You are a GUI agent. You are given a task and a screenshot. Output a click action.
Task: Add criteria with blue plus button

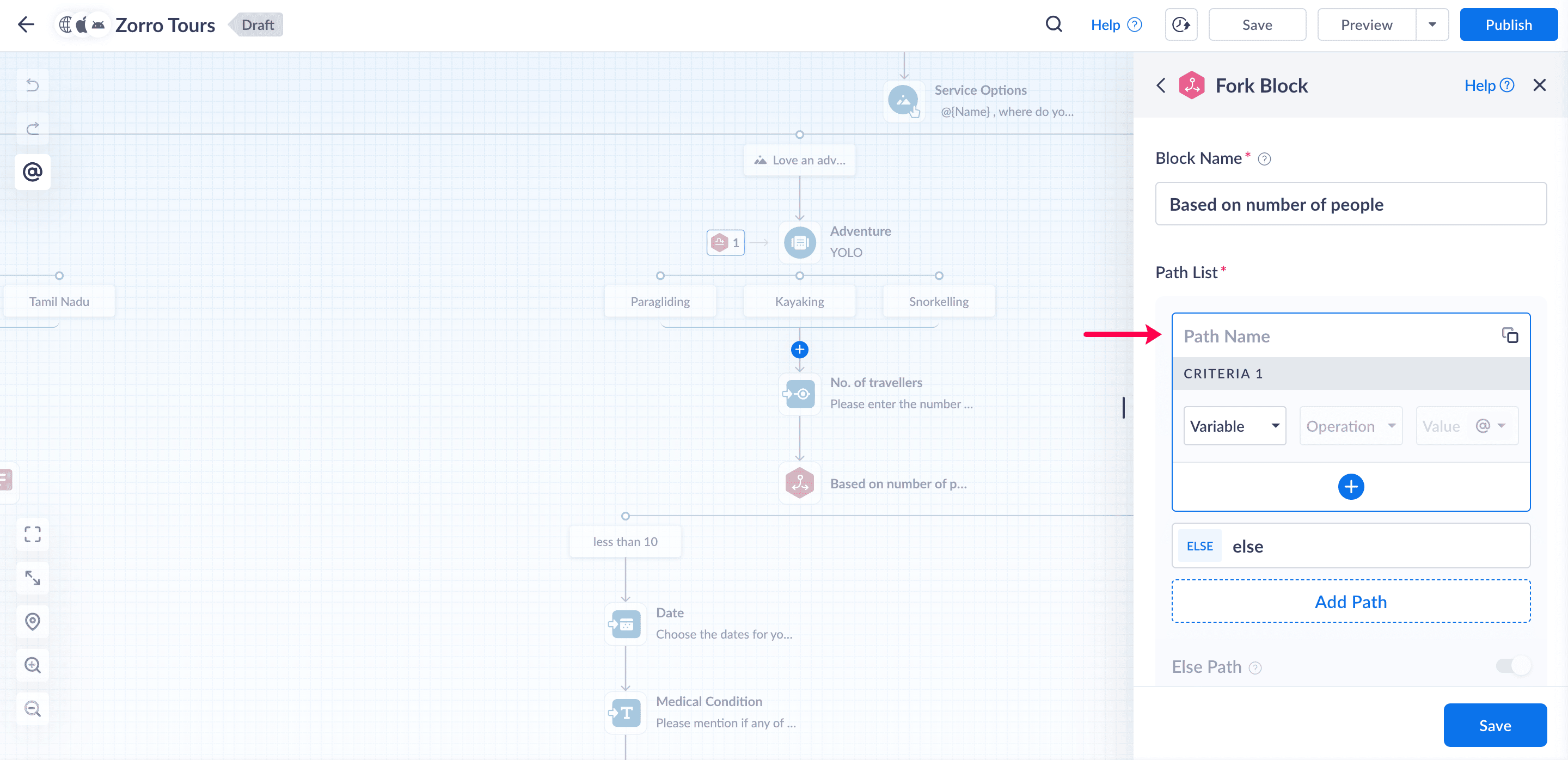point(1350,486)
